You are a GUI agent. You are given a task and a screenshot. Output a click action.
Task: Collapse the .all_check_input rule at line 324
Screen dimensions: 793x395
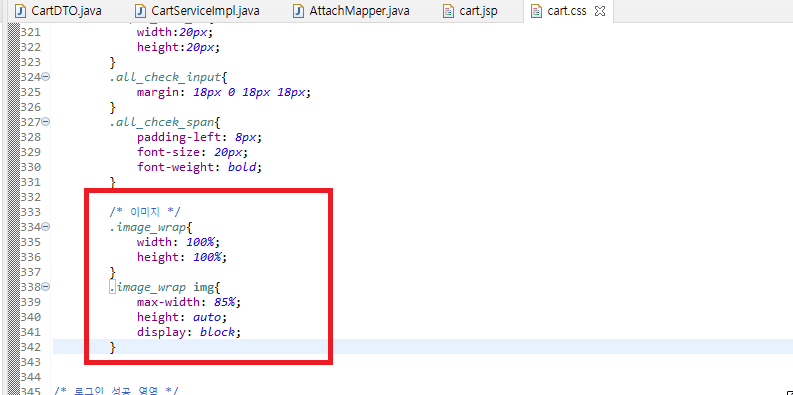(46, 77)
